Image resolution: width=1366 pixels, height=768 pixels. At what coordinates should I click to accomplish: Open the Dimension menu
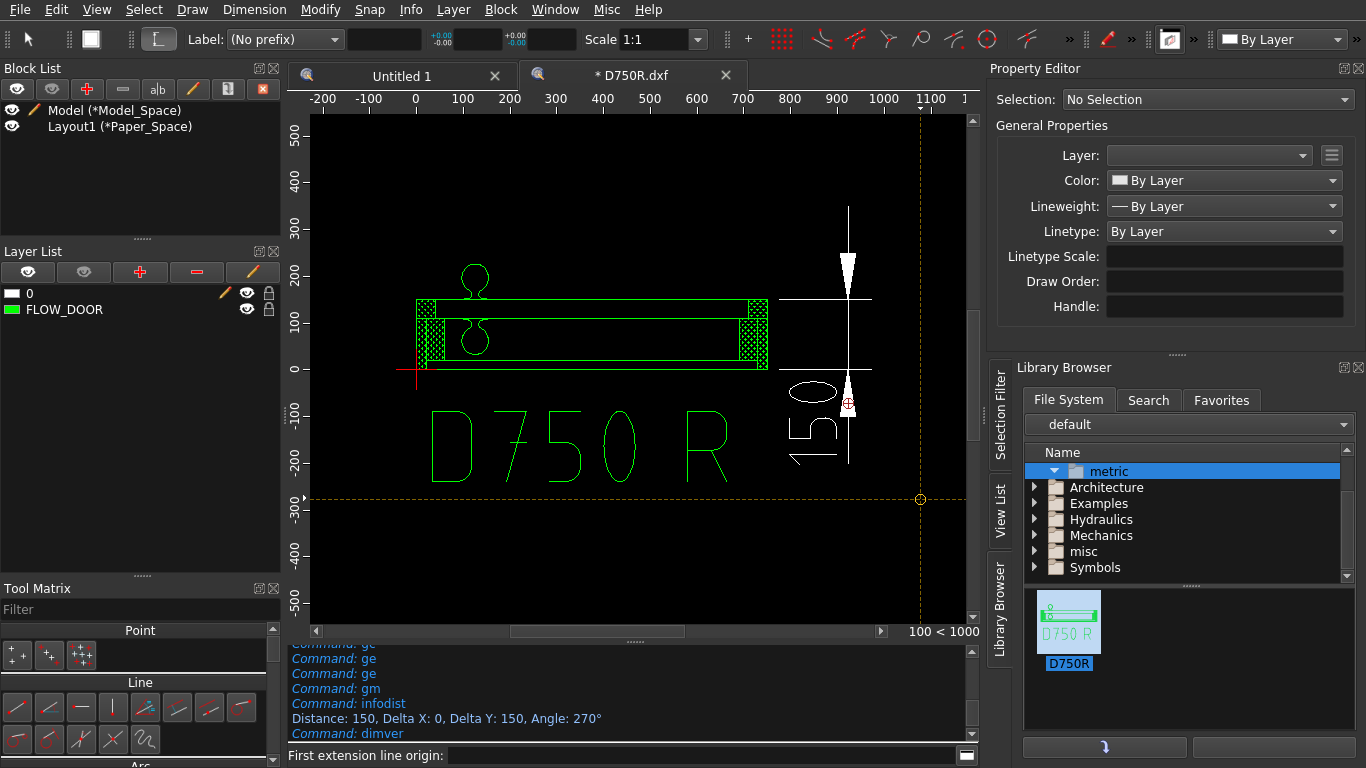tap(254, 9)
